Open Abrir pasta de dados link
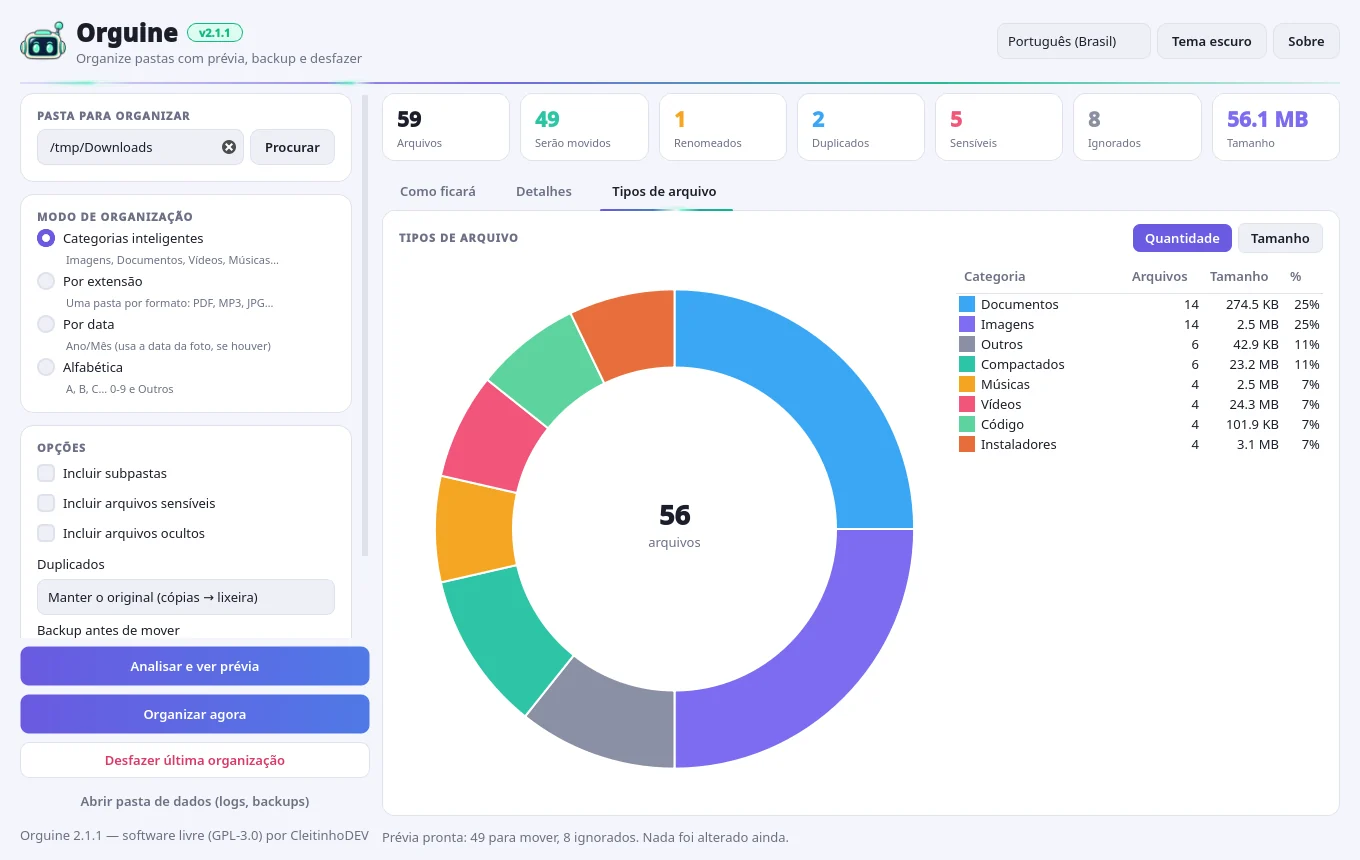The height and width of the screenshot is (860, 1360). [195, 801]
